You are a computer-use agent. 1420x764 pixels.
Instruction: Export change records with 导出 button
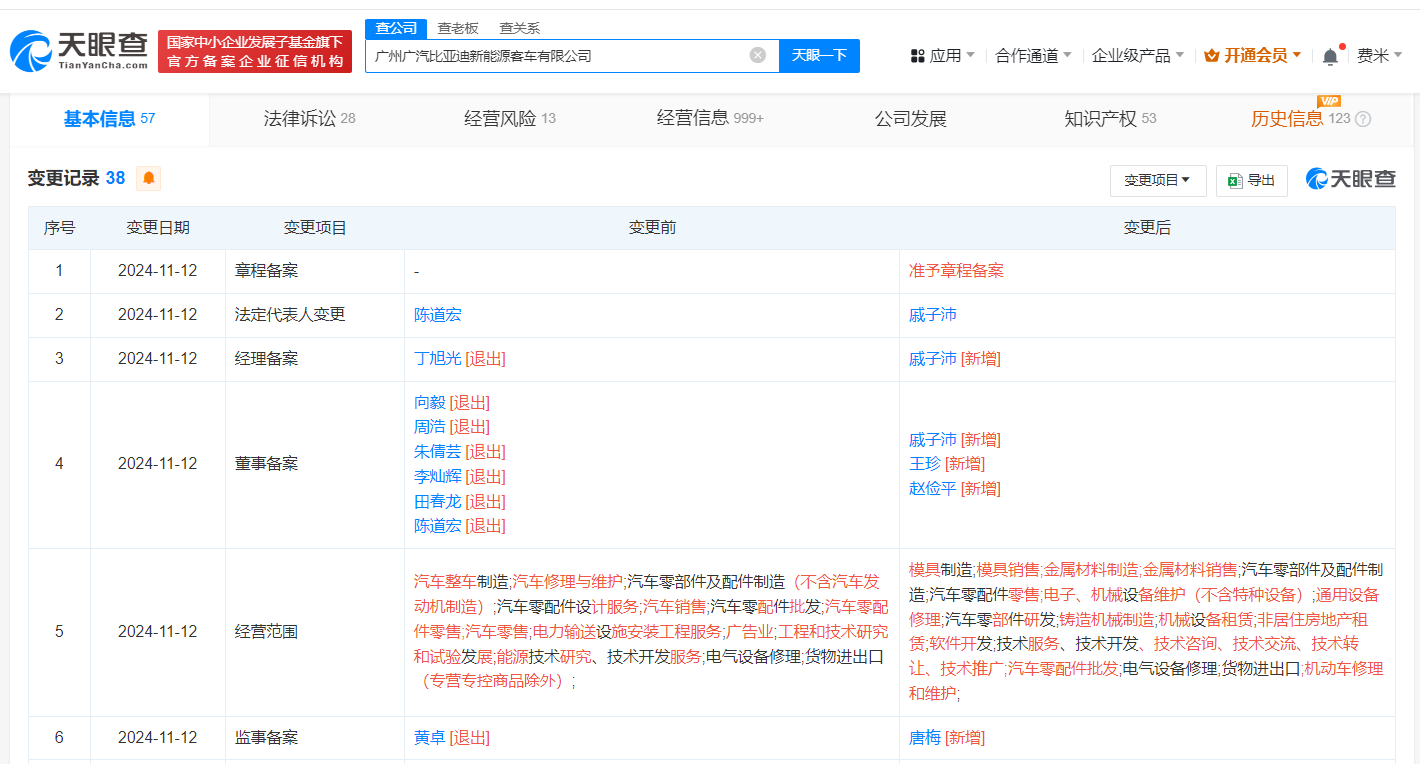point(1251,180)
